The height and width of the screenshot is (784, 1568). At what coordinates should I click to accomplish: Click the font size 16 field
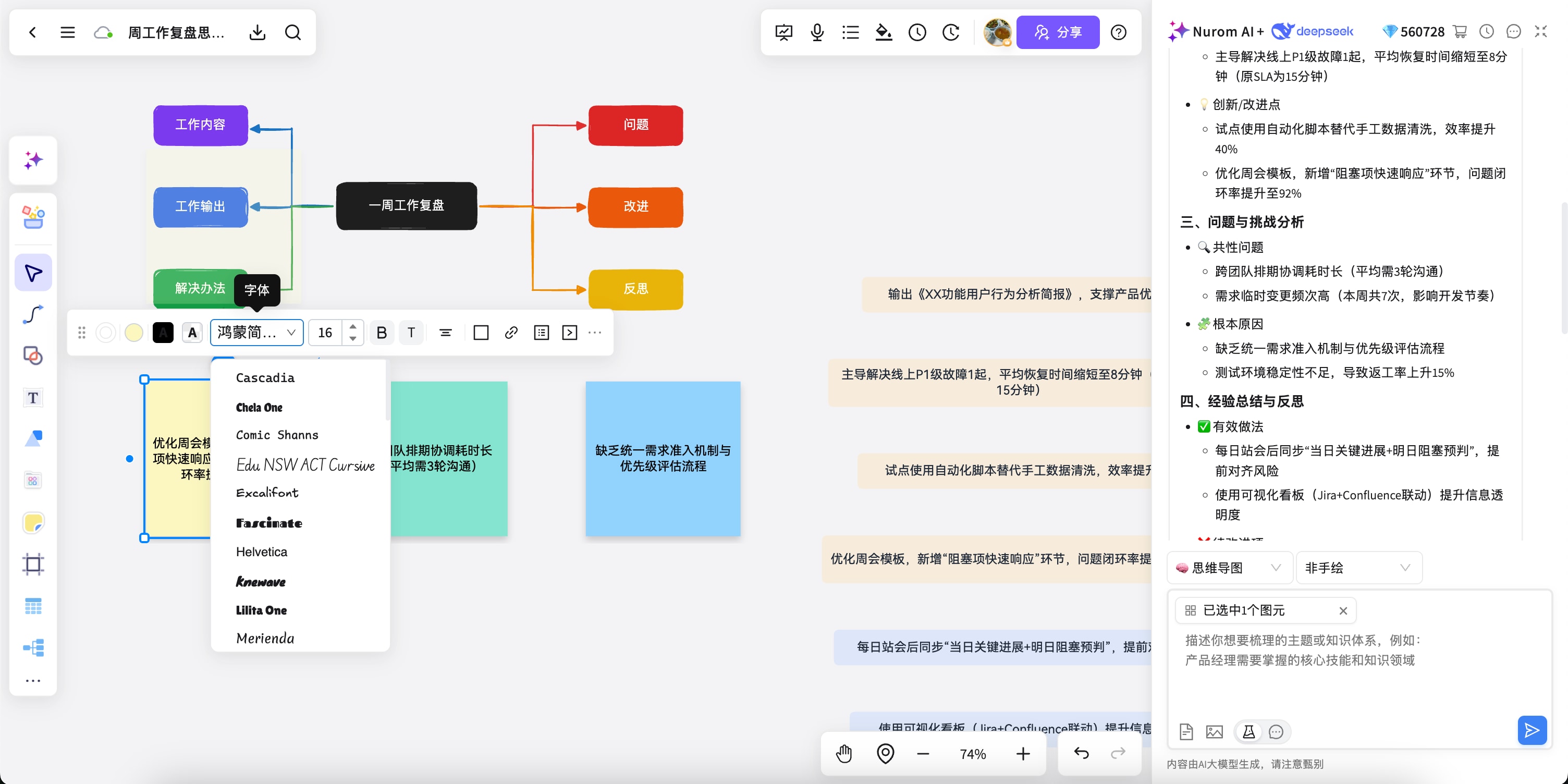[326, 333]
